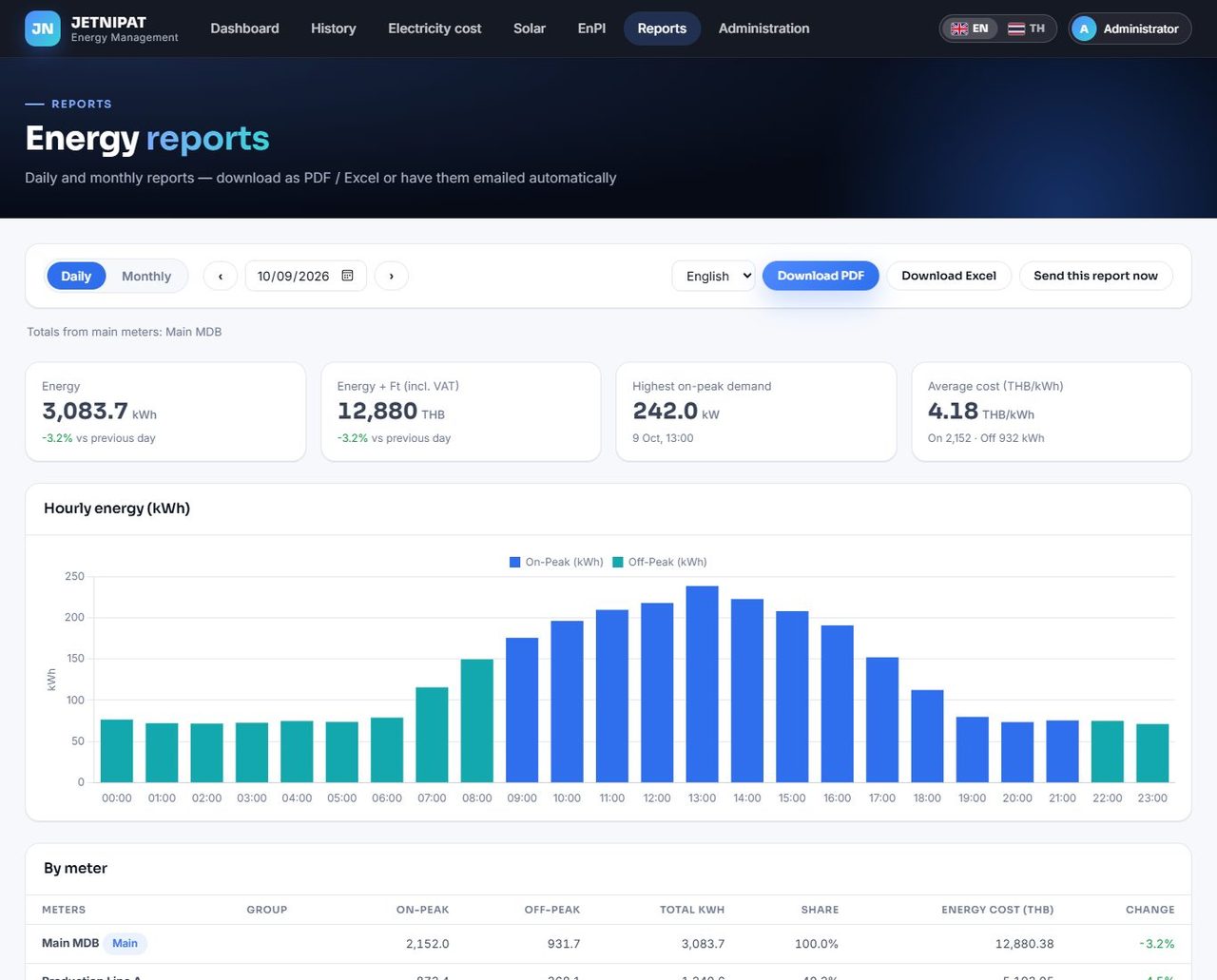Click the Administrator avatar icon
The width and height of the screenshot is (1217, 980).
point(1084,29)
